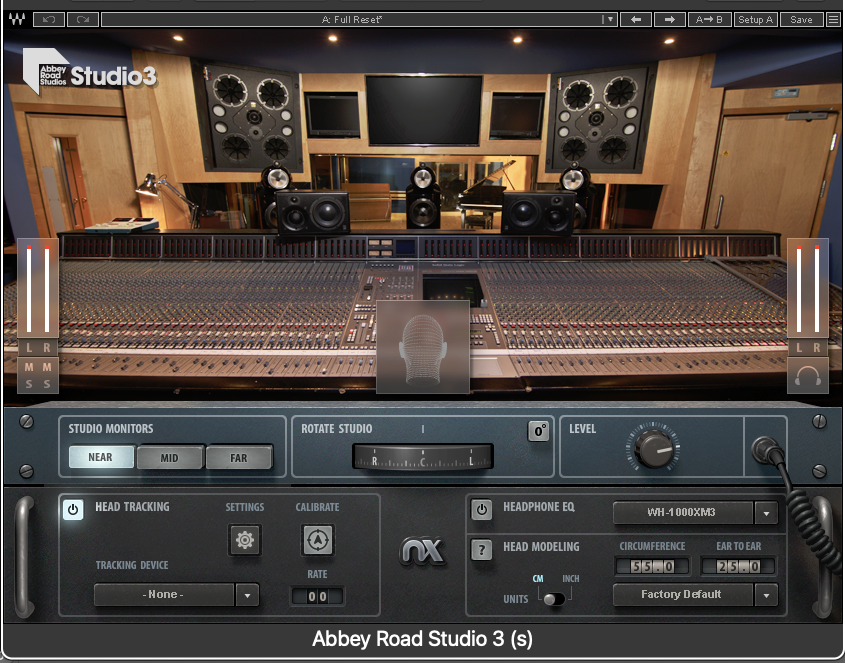Viewport: 845px width, 663px height.
Task: Open the preset list dropdown arrow
Action: (609, 19)
